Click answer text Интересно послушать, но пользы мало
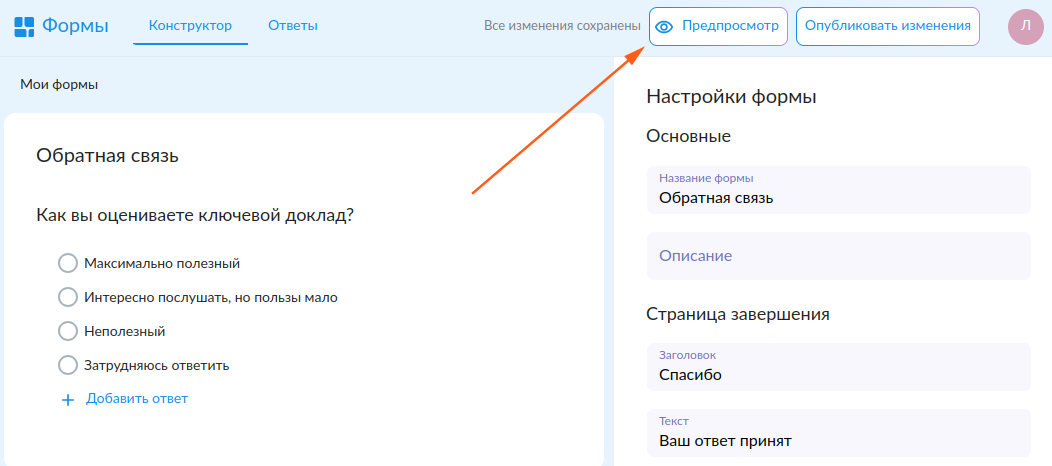This screenshot has width=1052, height=466. [211, 297]
